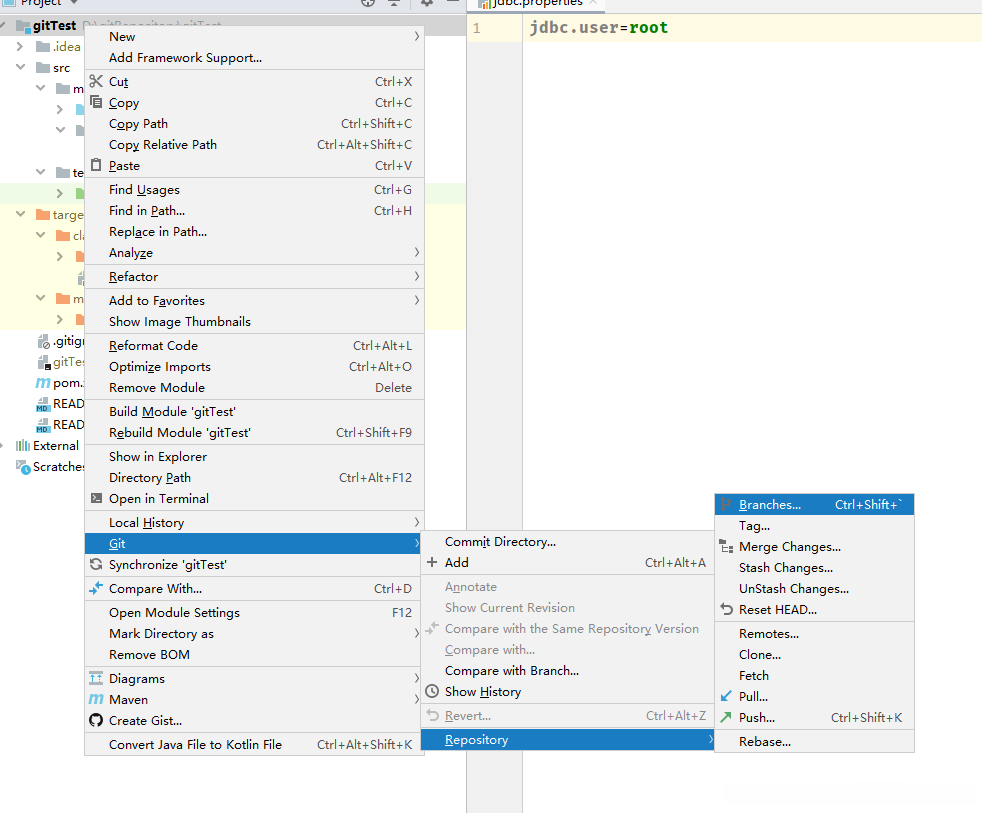Viewport: 982px width, 813px height.
Task: Open the Analyze submenu
Action: pyautogui.click(x=254, y=252)
